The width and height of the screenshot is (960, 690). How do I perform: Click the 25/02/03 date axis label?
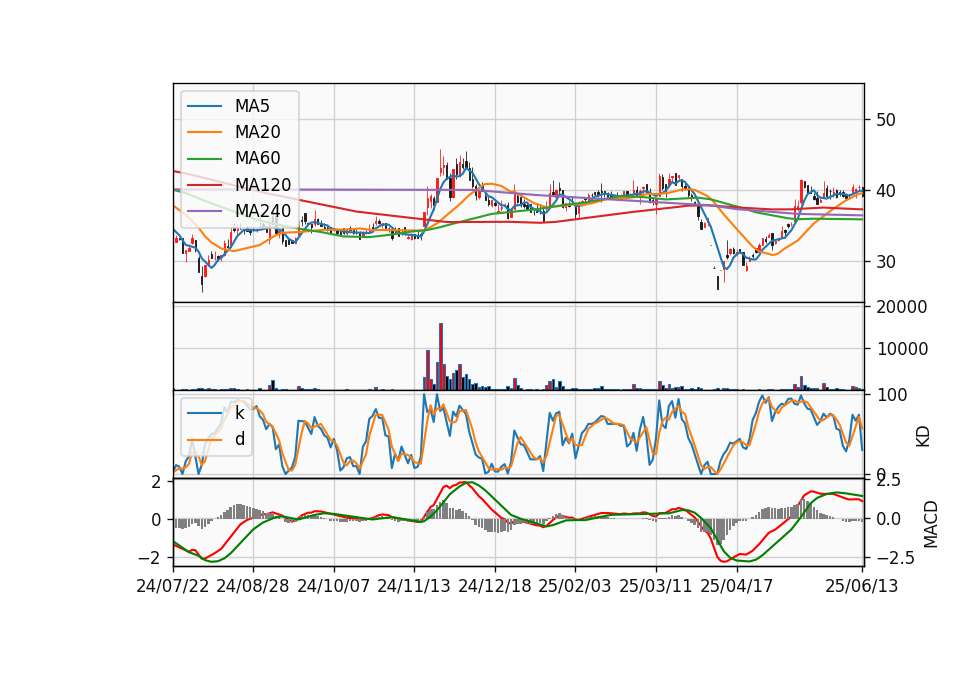574,586
